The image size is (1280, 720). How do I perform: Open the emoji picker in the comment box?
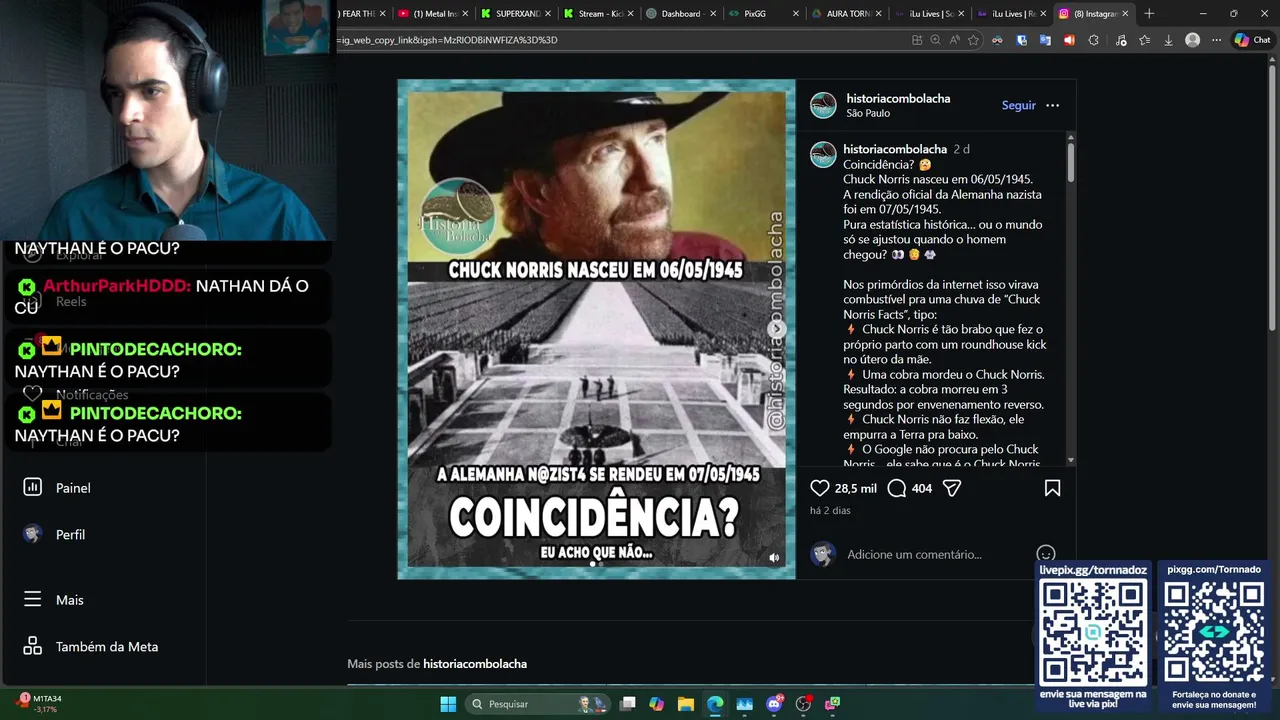[1046, 554]
